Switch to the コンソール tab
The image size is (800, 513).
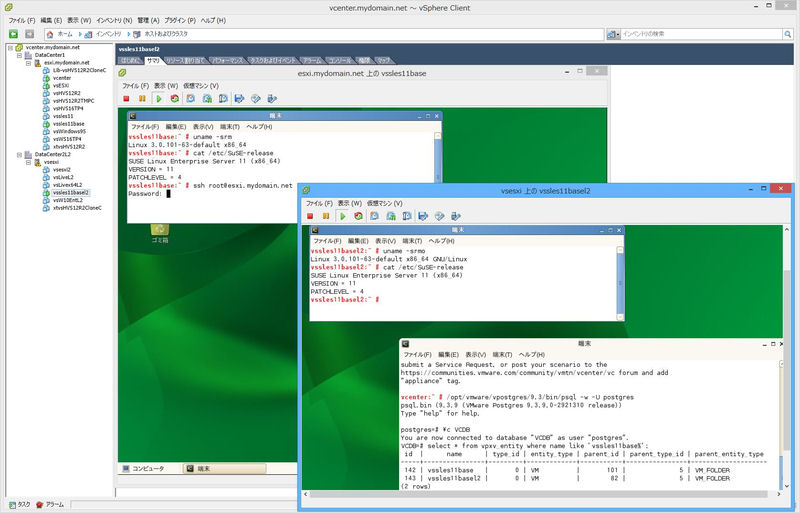[339, 60]
